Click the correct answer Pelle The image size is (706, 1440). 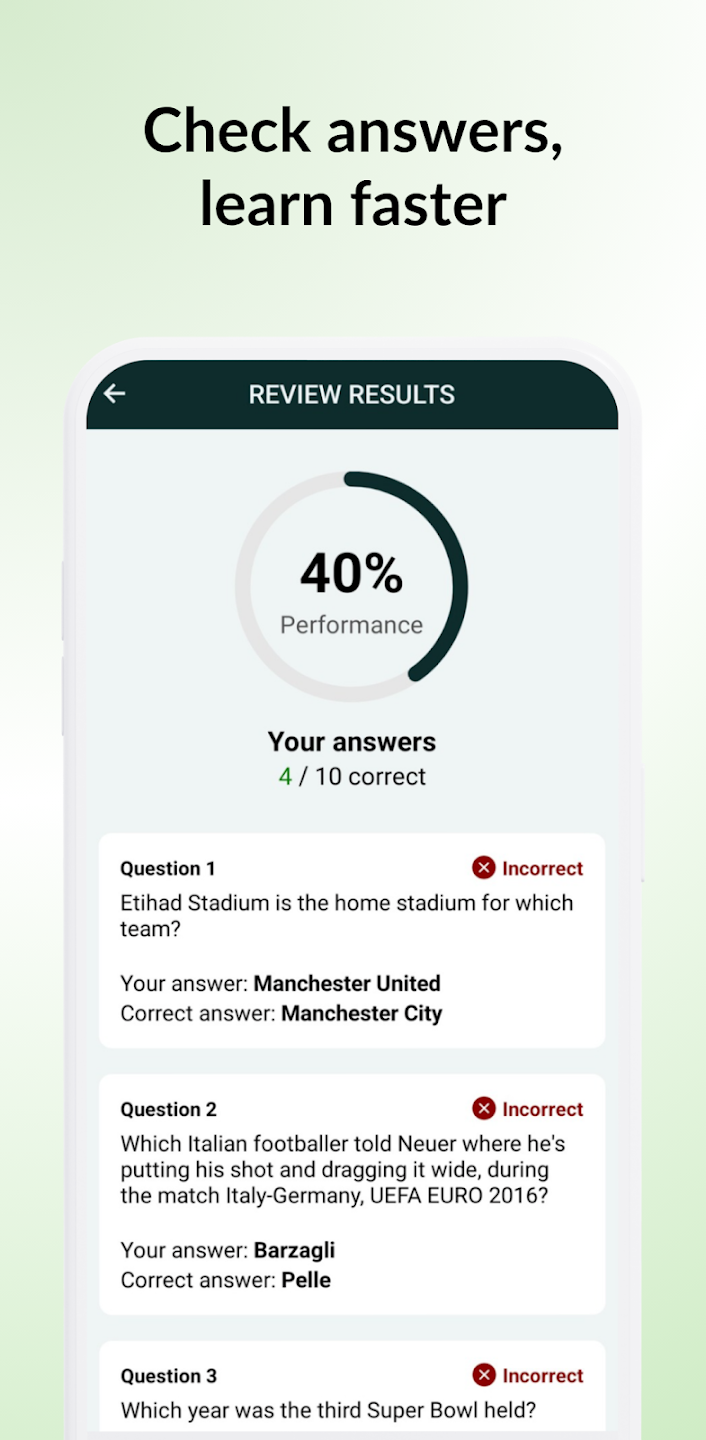306,1279
